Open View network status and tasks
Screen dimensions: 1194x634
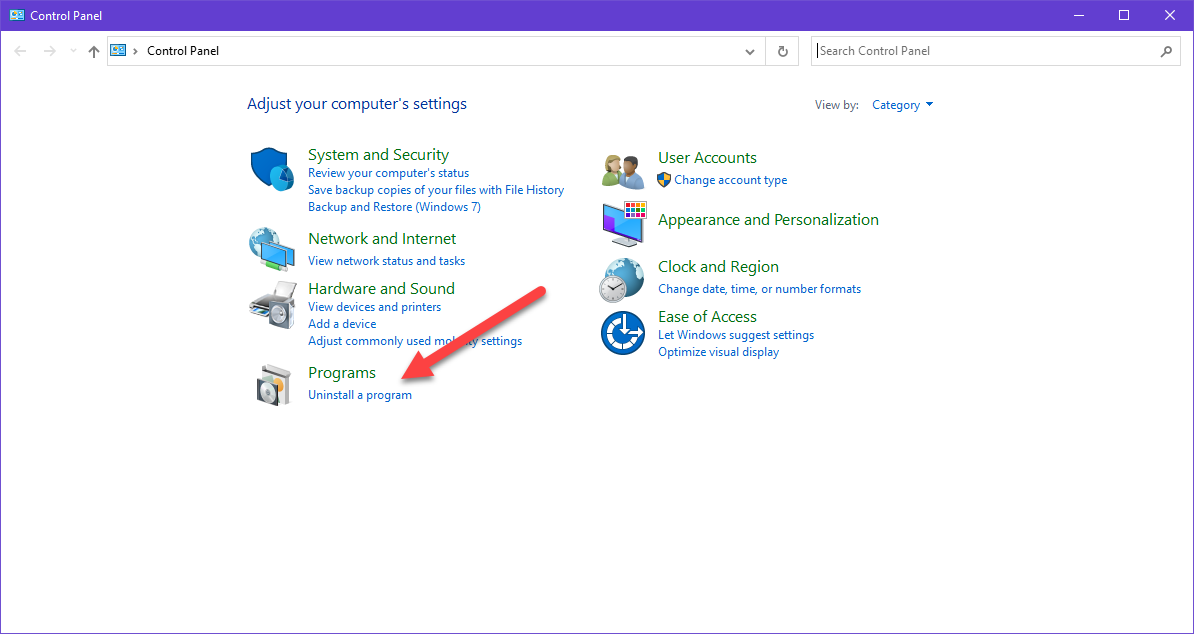point(386,261)
